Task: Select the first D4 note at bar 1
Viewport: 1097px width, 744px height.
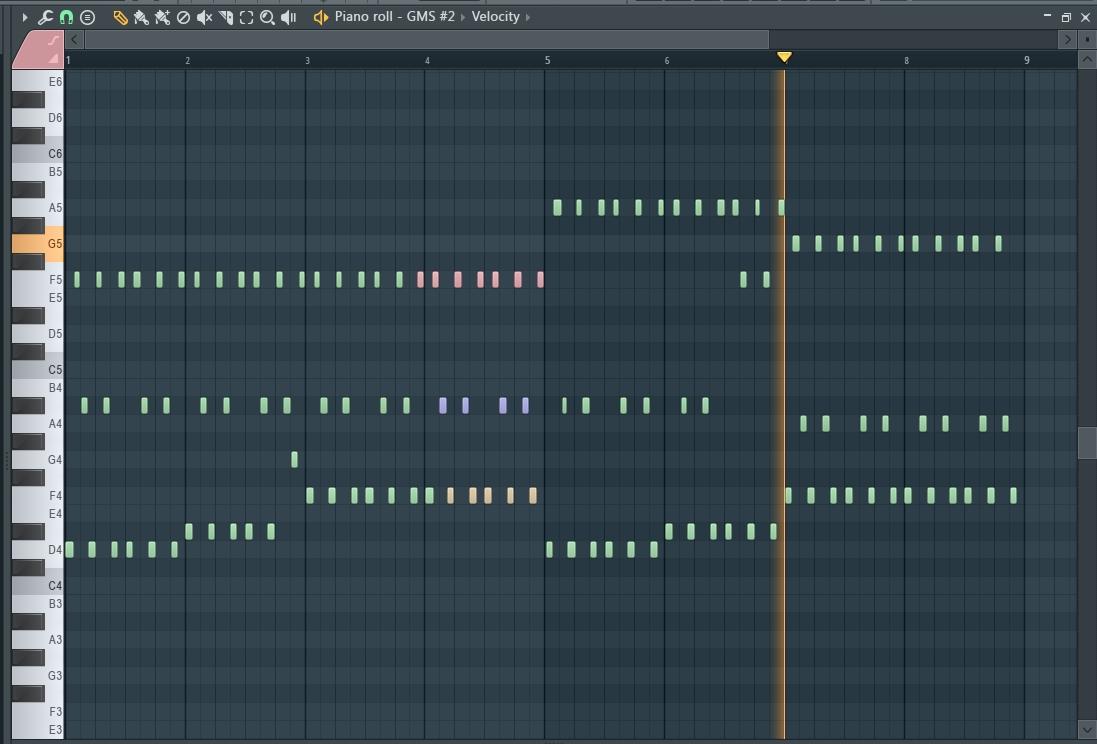Action: [69, 549]
